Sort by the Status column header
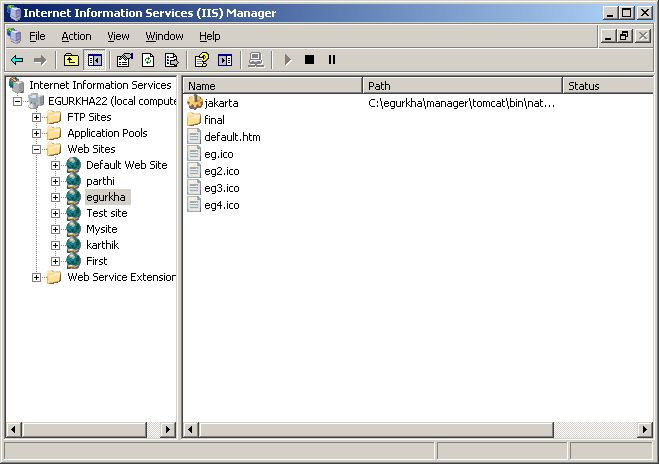Viewport: 659px width, 464px height. [608, 86]
